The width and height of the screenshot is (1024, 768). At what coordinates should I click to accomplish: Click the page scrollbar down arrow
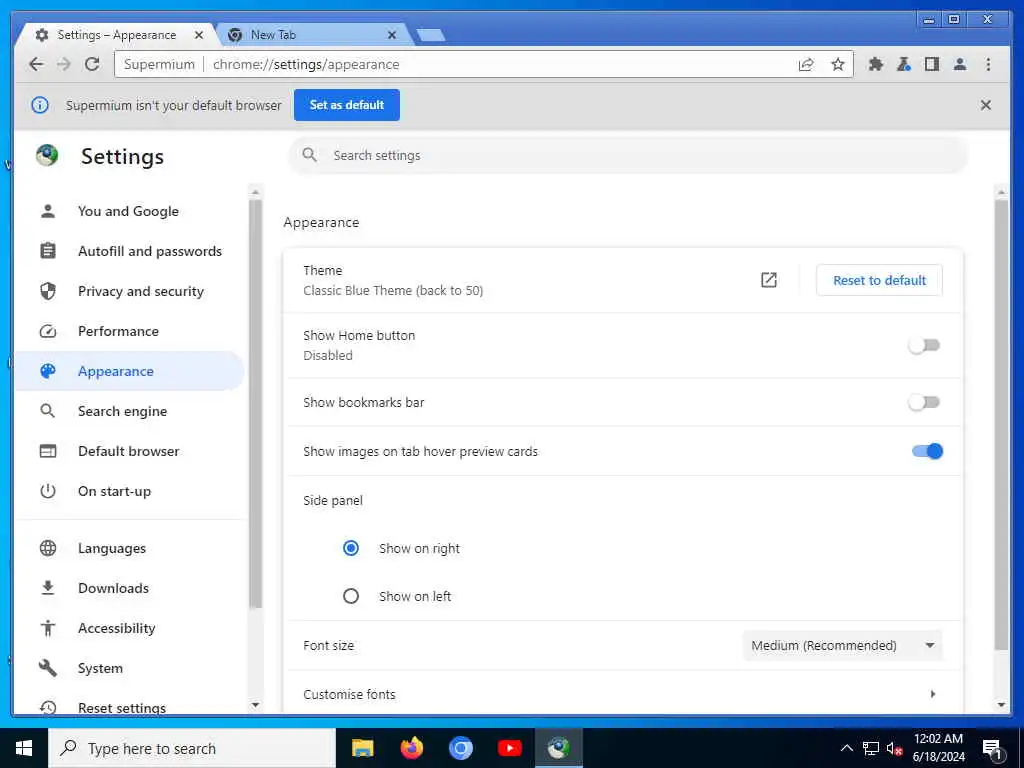point(1001,705)
